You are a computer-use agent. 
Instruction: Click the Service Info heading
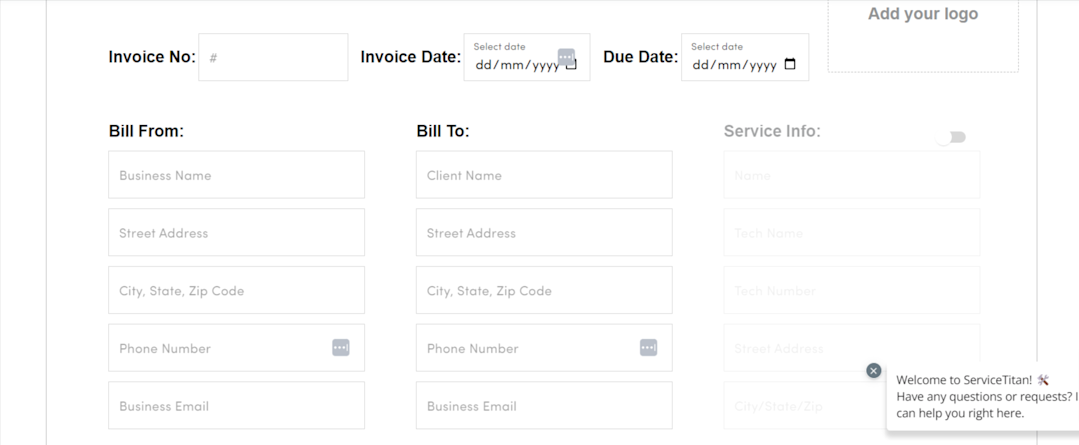tap(772, 131)
